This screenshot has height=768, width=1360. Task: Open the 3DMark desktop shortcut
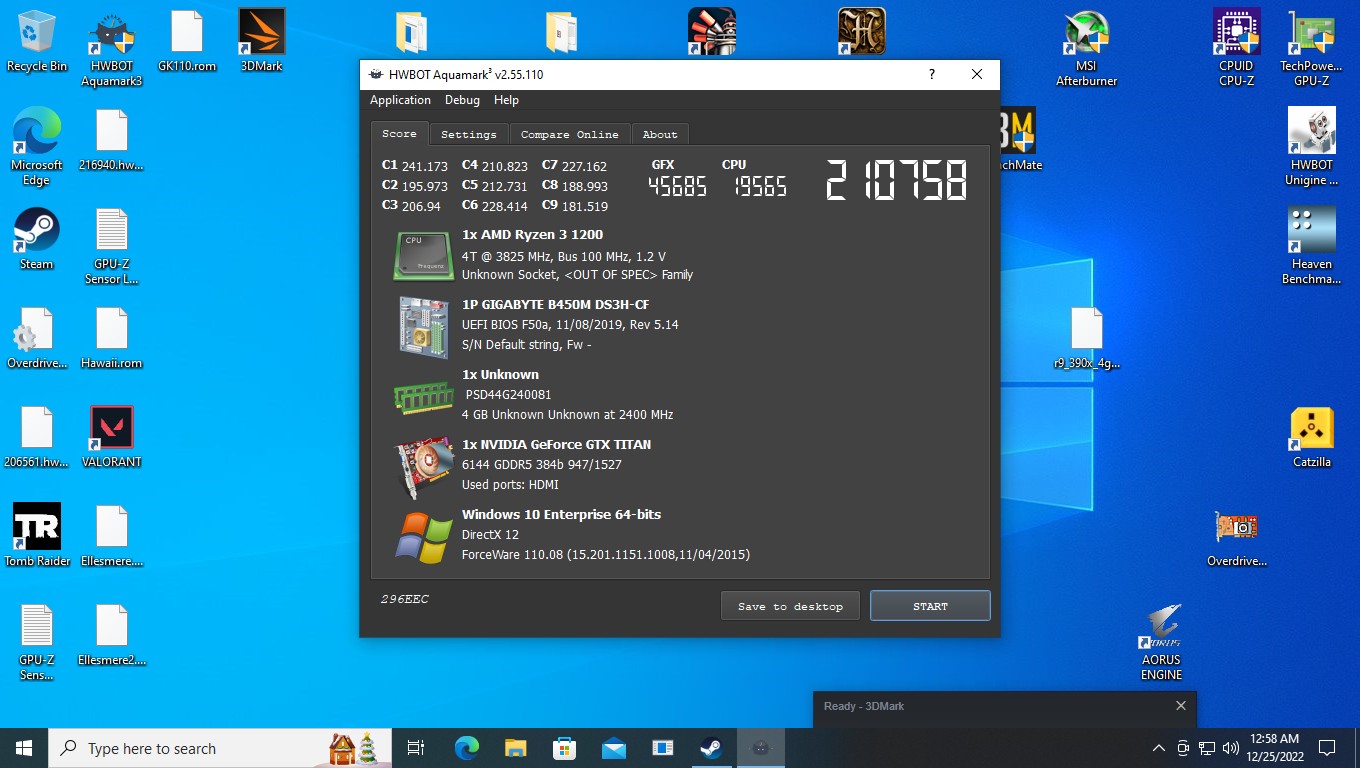(x=261, y=40)
